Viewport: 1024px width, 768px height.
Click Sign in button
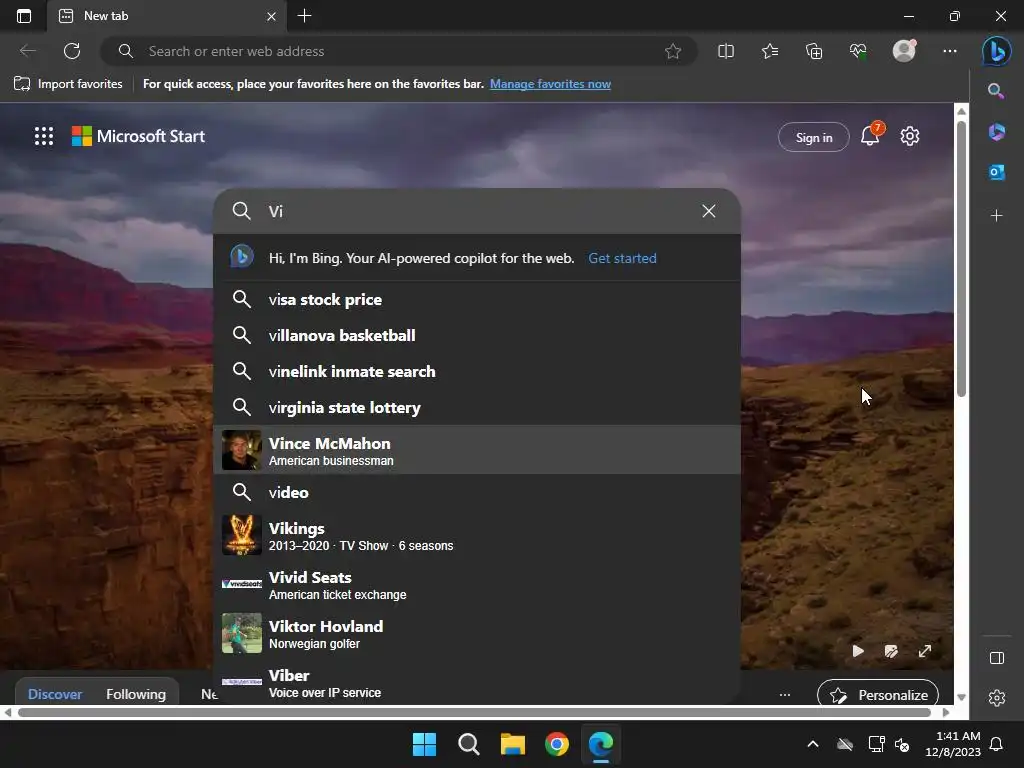[814, 137]
